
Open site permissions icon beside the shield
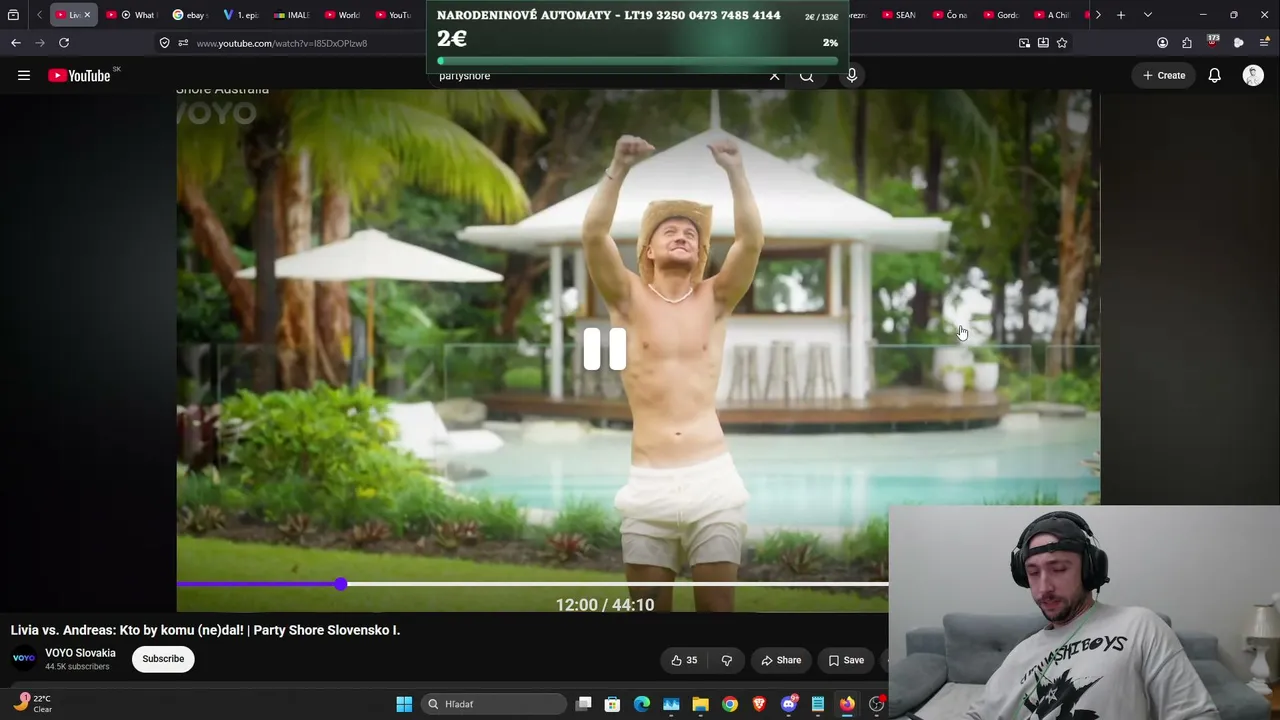[183, 43]
